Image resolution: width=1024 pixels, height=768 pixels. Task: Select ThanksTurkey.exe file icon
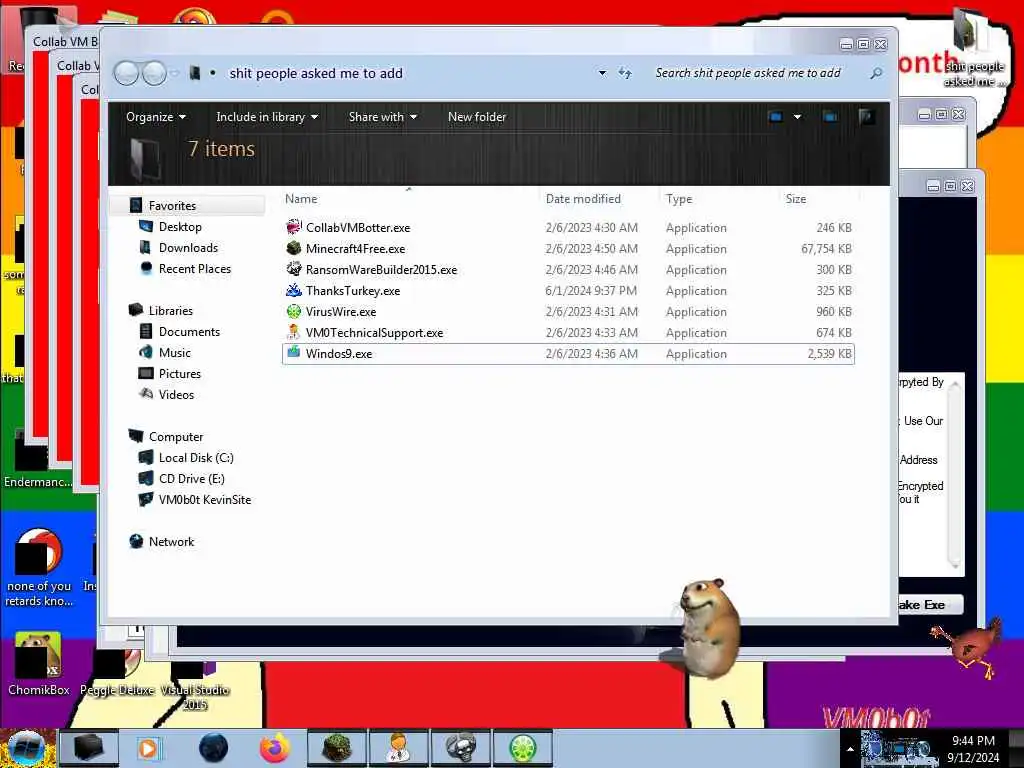coord(294,290)
